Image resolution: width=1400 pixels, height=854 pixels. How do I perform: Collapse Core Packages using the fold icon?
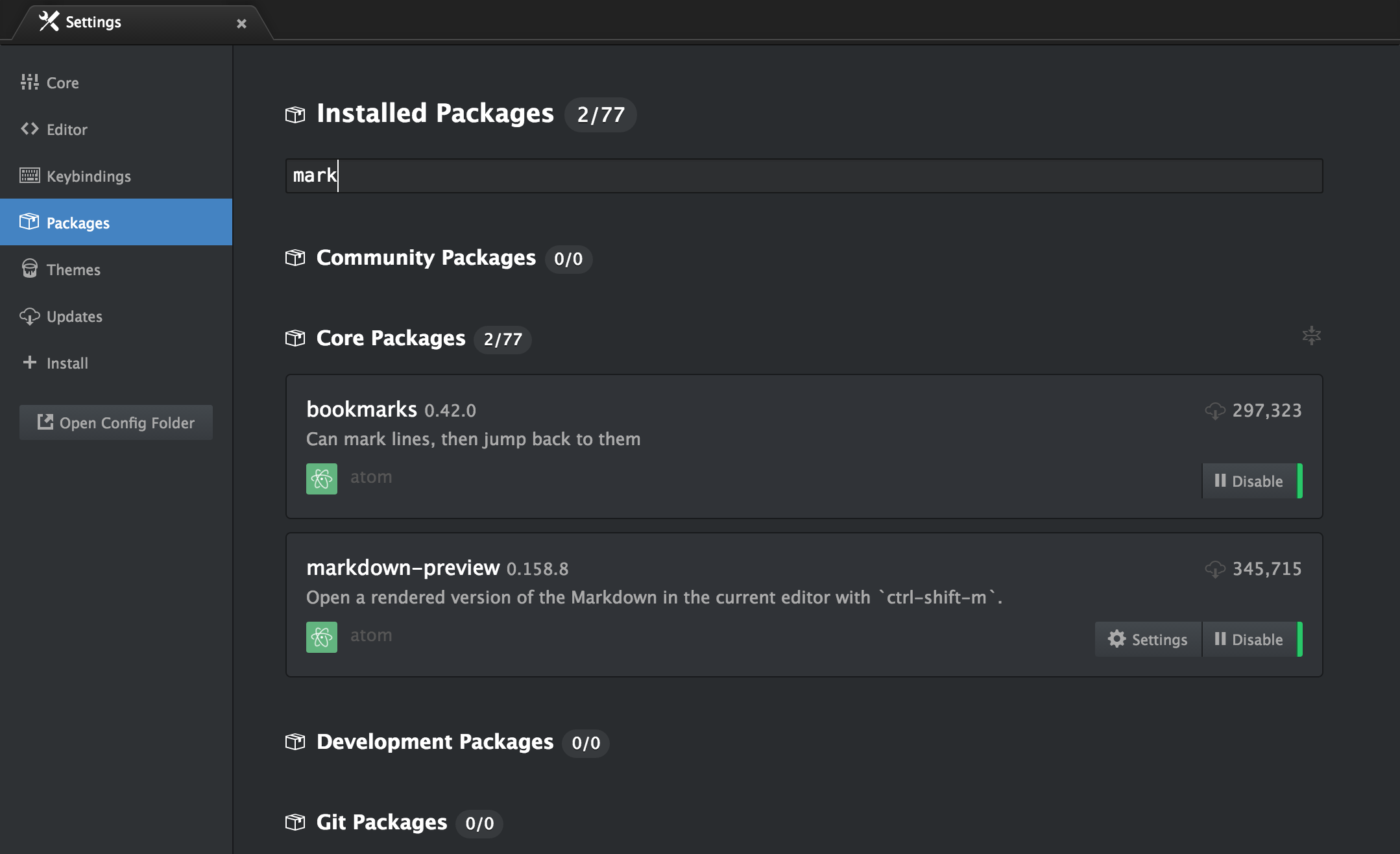click(1311, 335)
